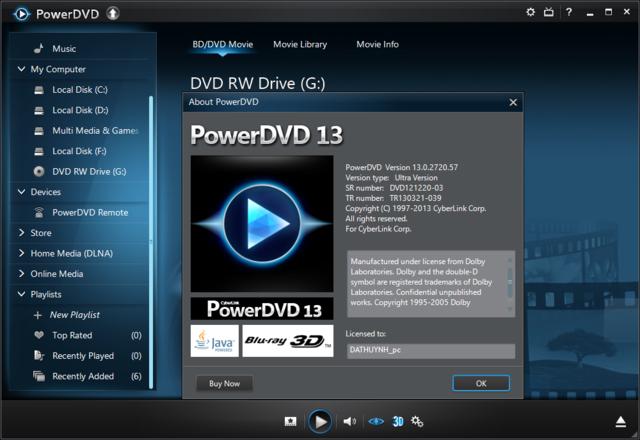Click the Blu-ray 3D logo image
This screenshot has height=440, width=640.
point(288,341)
